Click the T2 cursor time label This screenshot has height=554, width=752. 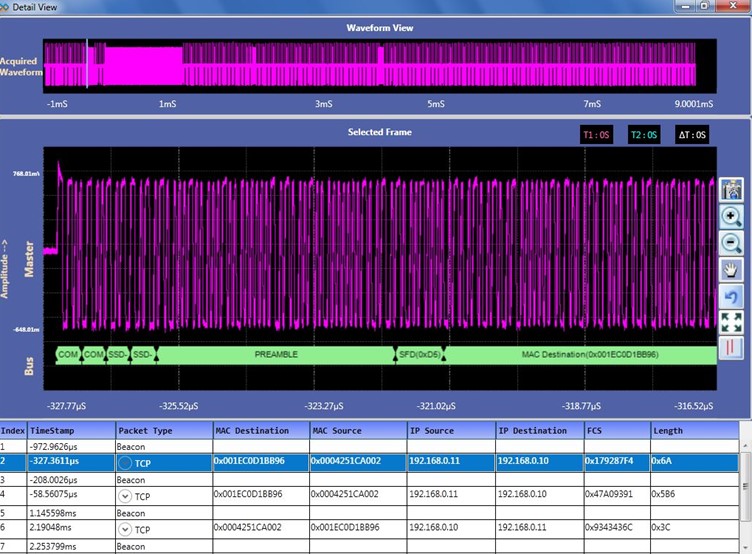coord(646,134)
